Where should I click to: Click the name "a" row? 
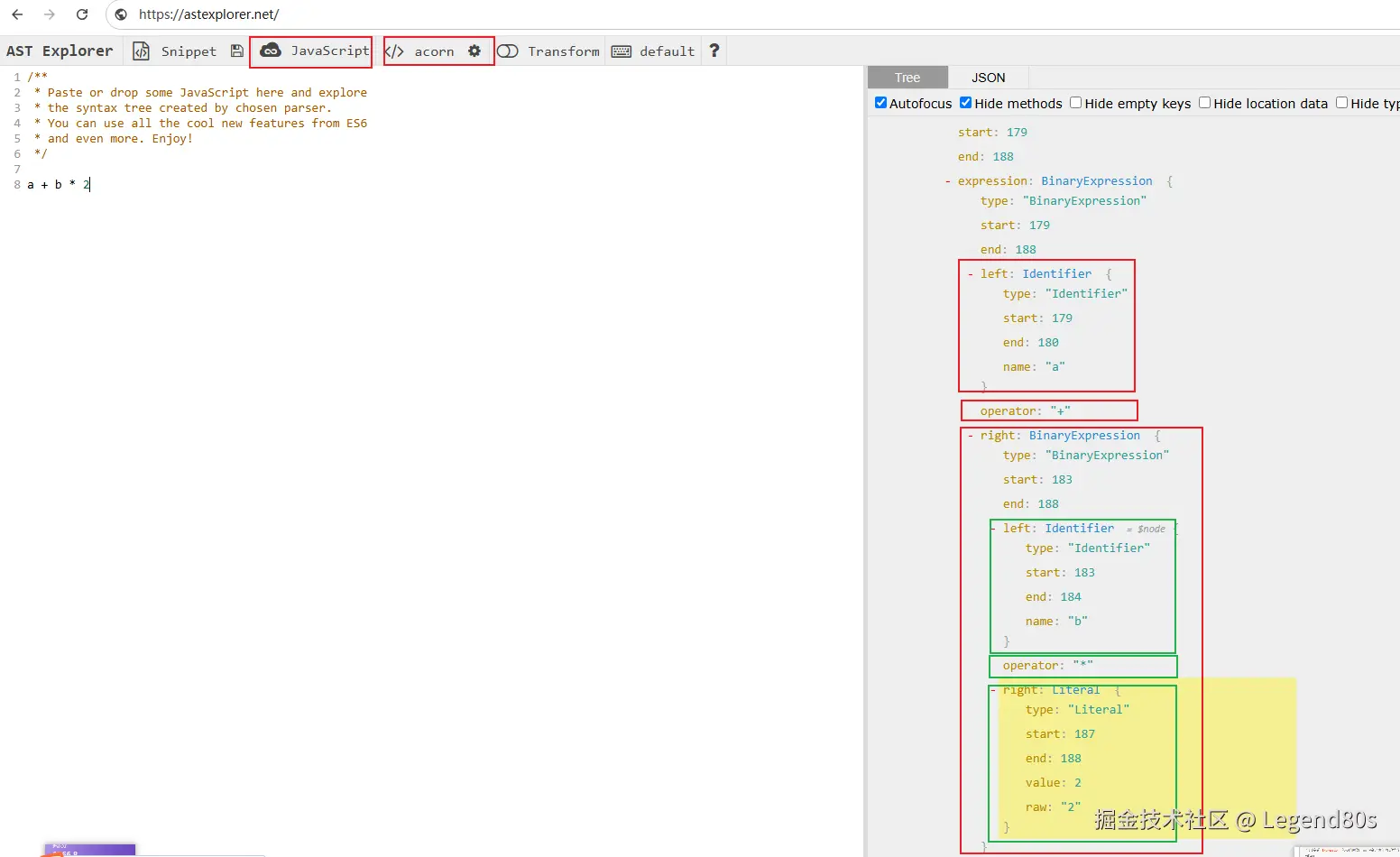(1034, 367)
